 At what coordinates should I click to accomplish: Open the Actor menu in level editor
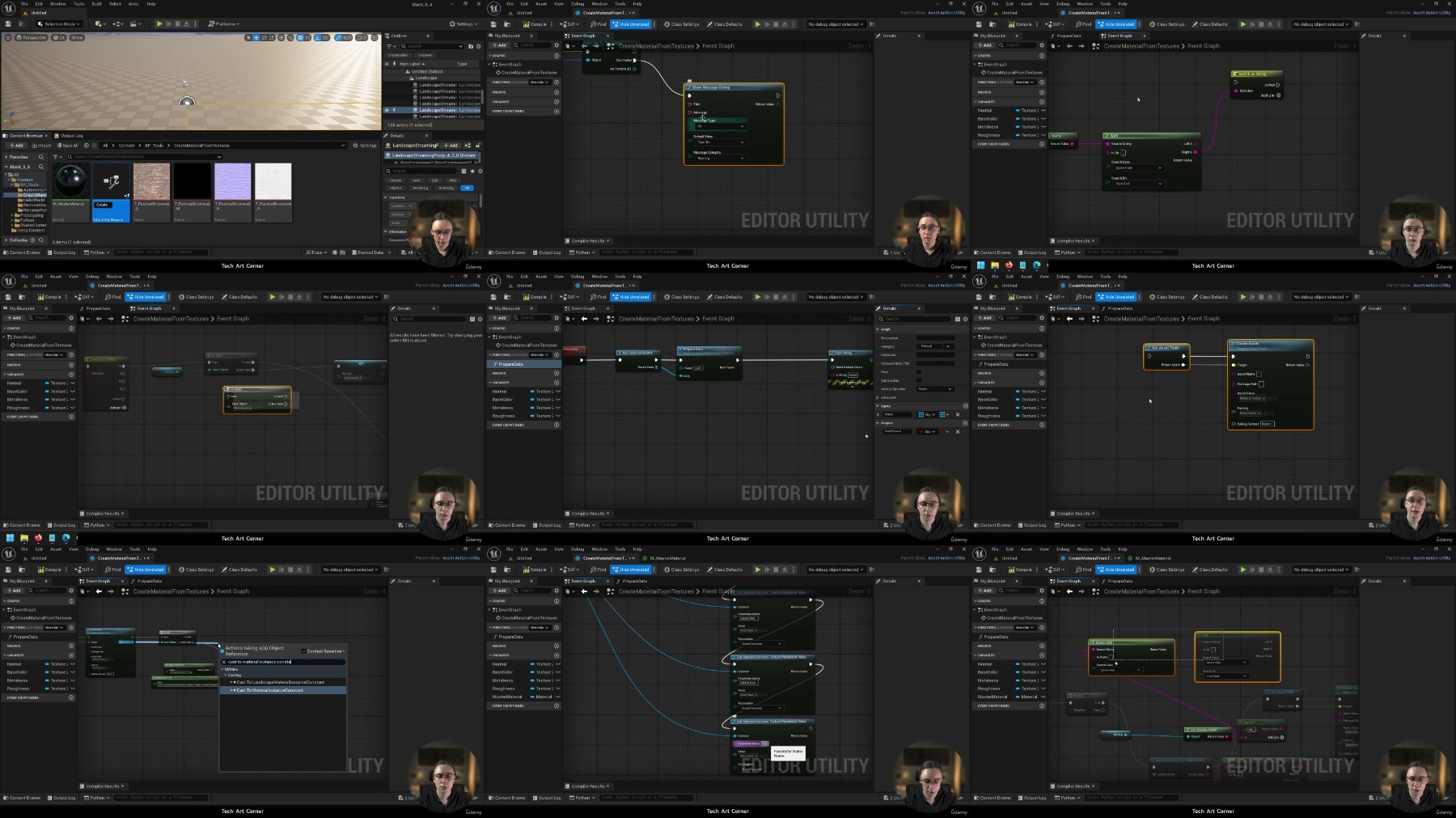pos(133,4)
